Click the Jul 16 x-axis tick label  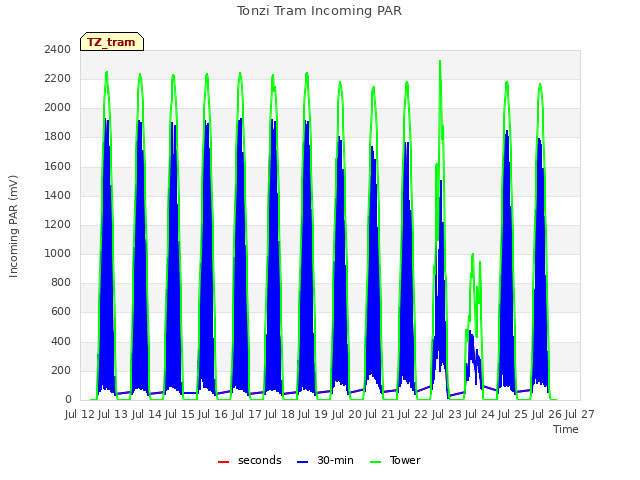[213, 414]
